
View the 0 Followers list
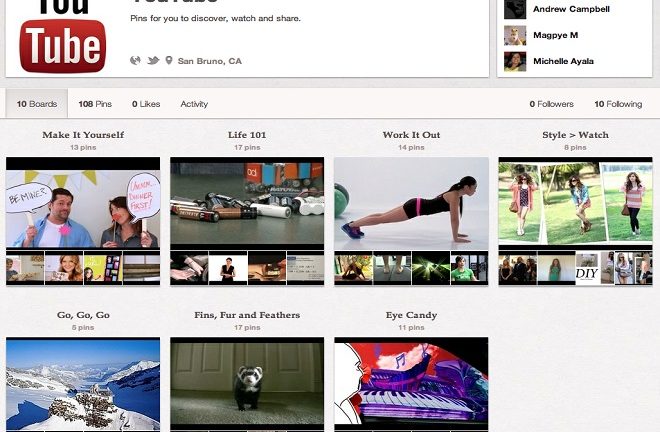pyautogui.click(x=551, y=104)
